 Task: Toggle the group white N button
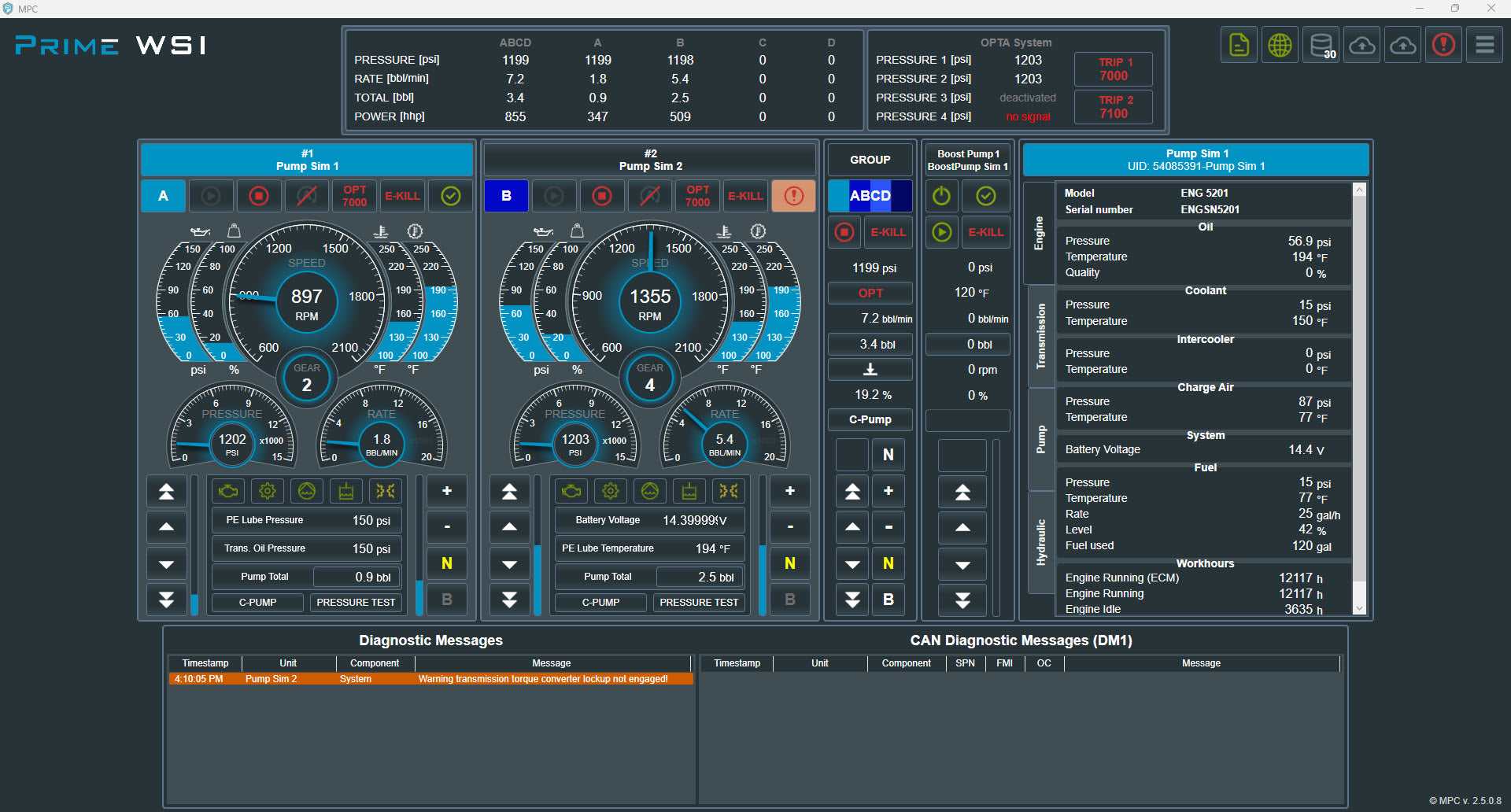pos(888,455)
